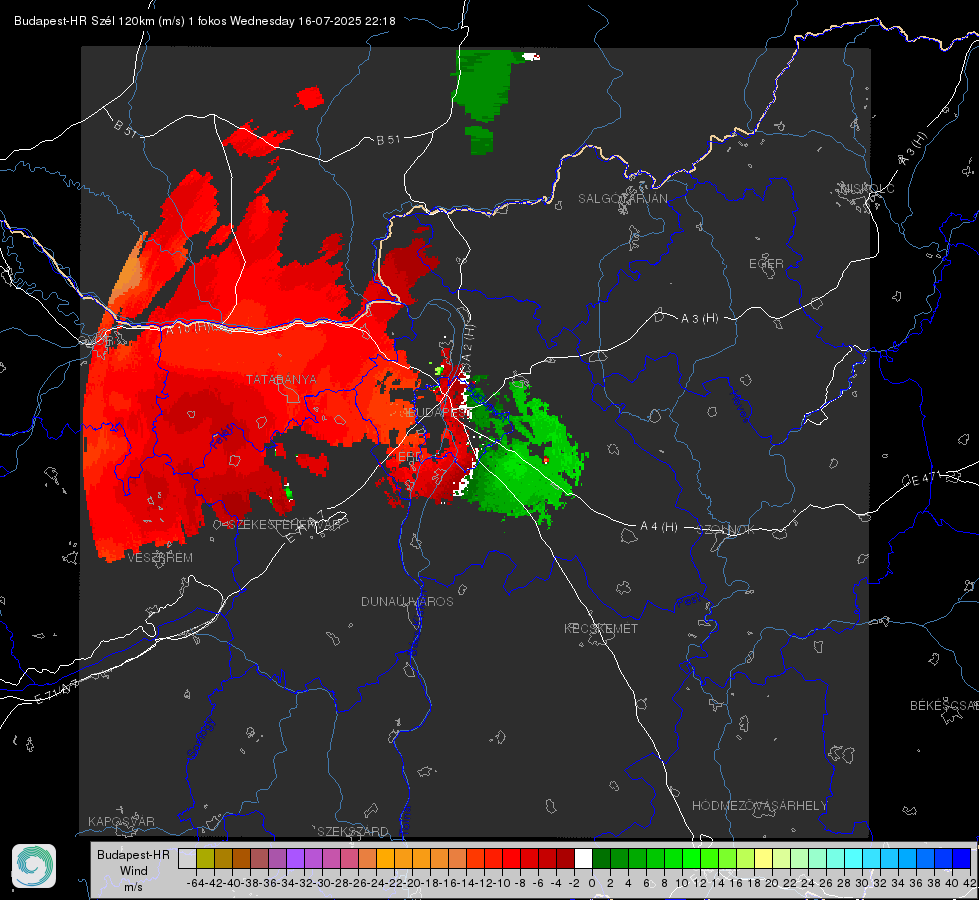
Task: Click the A 4 (H) road label
Action: (659, 527)
